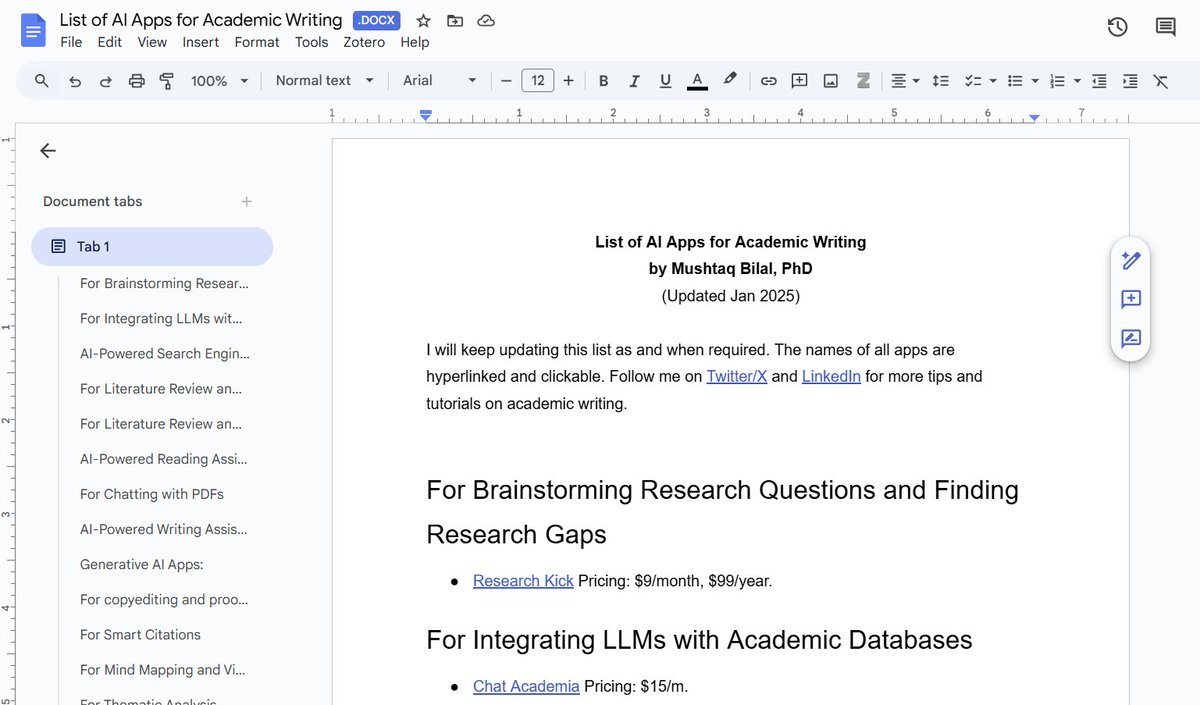Redo the last action
The width and height of the screenshot is (1200, 705).
tap(105, 81)
